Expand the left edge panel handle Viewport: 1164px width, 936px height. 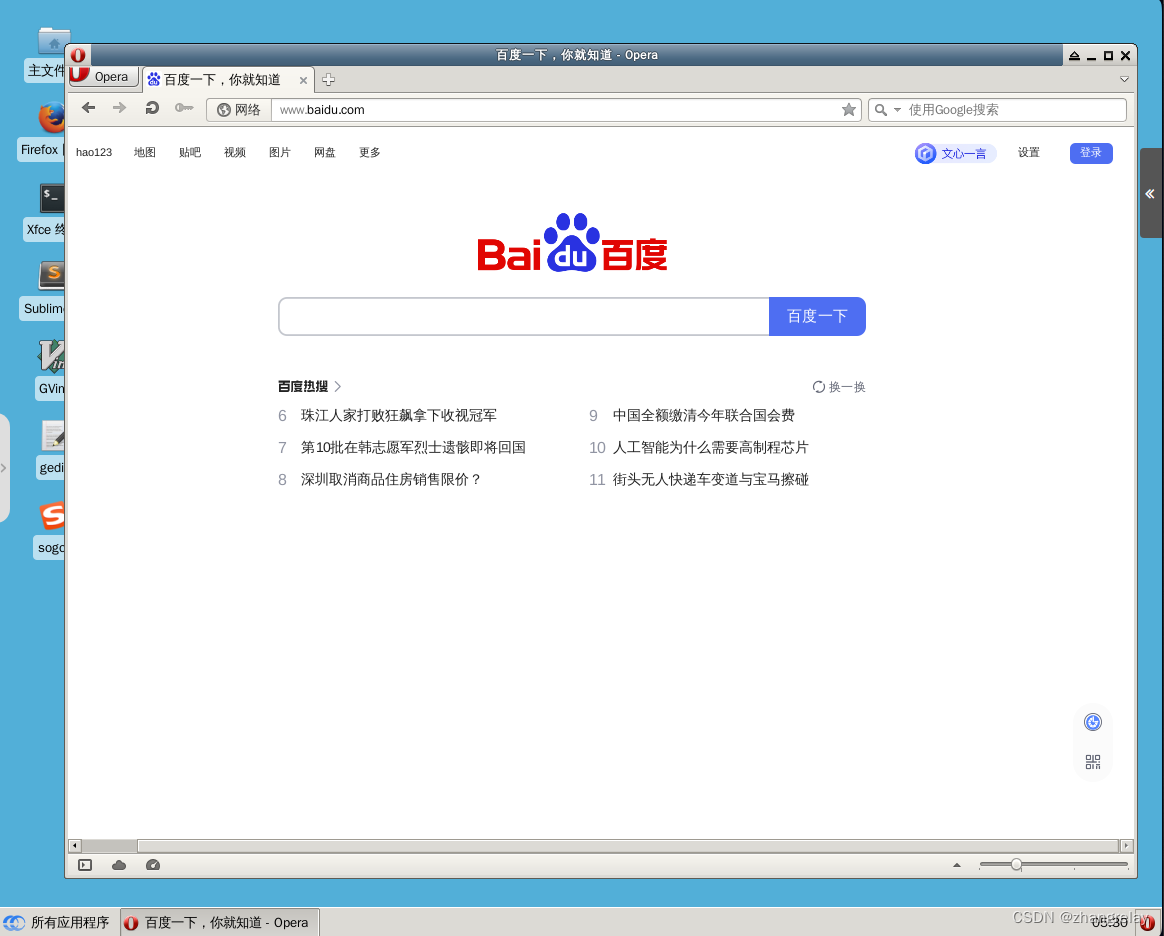4,468
